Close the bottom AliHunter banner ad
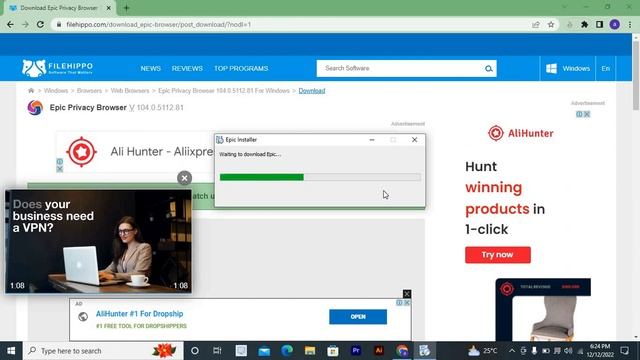This screenshot has height=360, width=640. coord(407,293)
